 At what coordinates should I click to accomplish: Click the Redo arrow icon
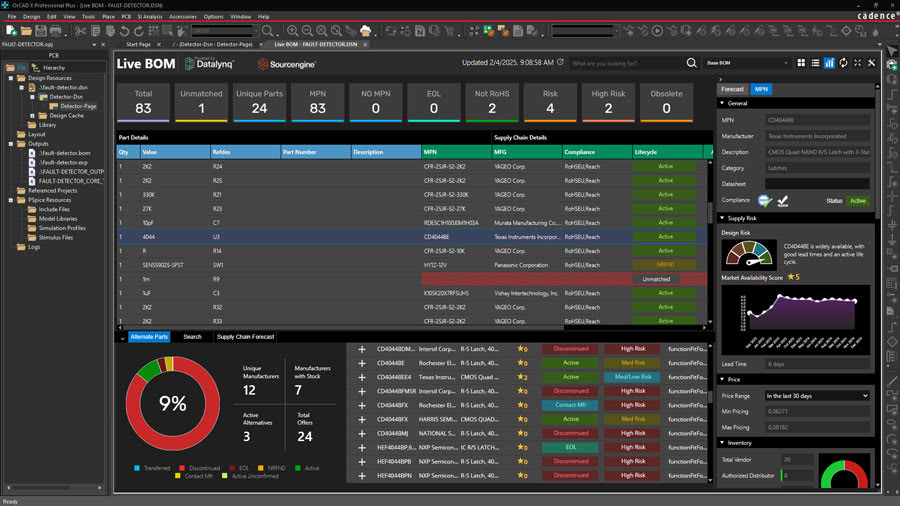(x=138, y=30)
